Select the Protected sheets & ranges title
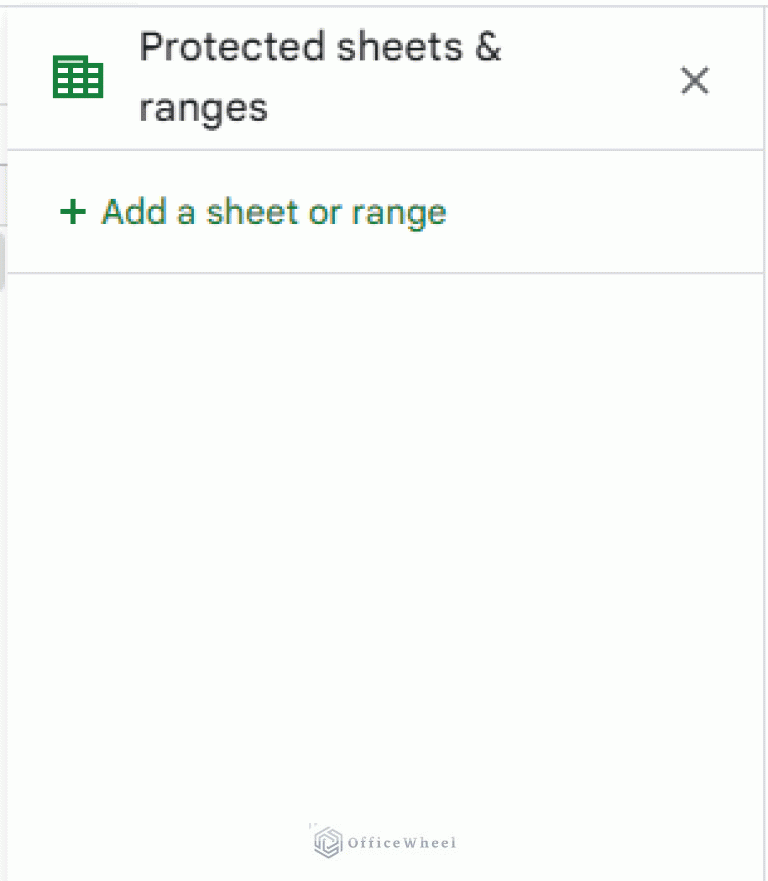 coord(320,76)
